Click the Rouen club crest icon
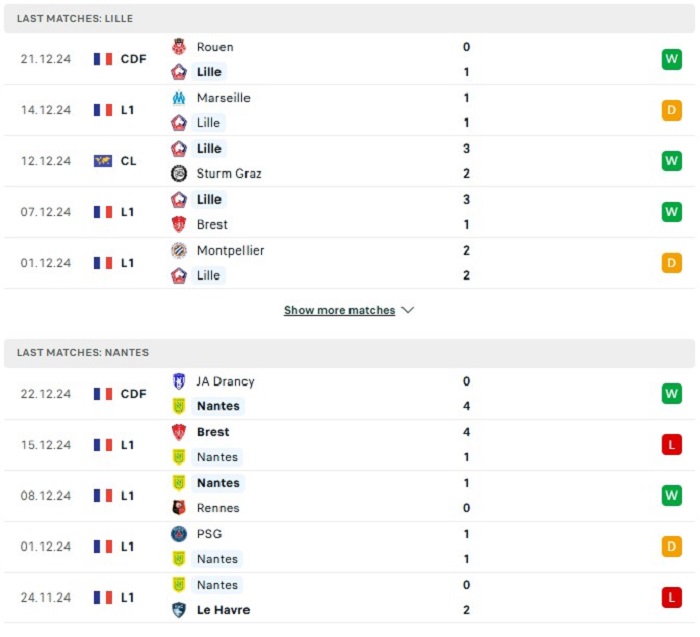The image size is (700, 637). coord(179,46)
